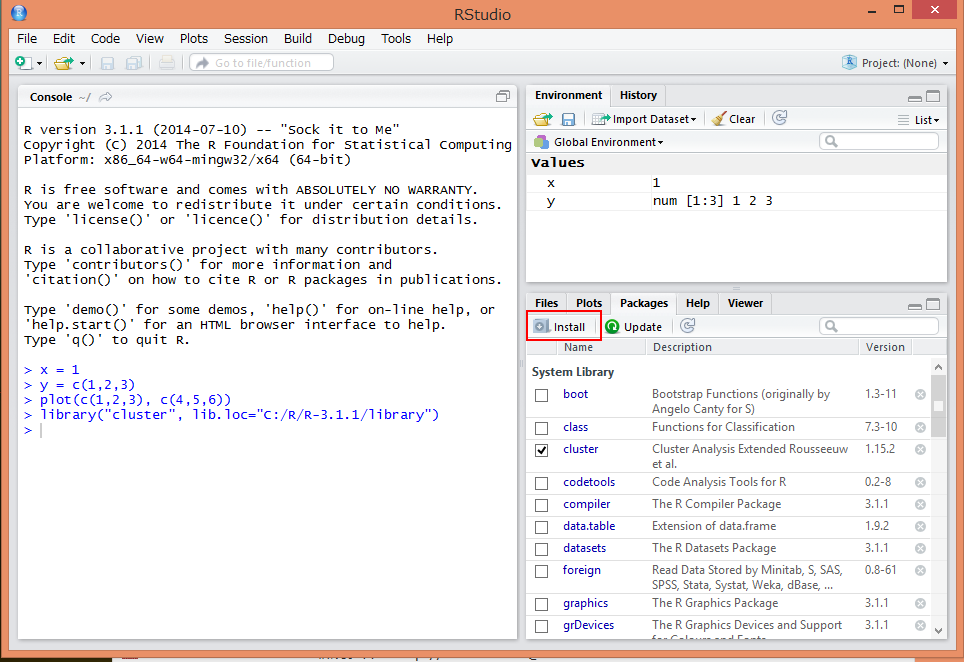Click the Print icon in the main toolbar
Viewport: 964px width, 662px height.
click(167, 63)
